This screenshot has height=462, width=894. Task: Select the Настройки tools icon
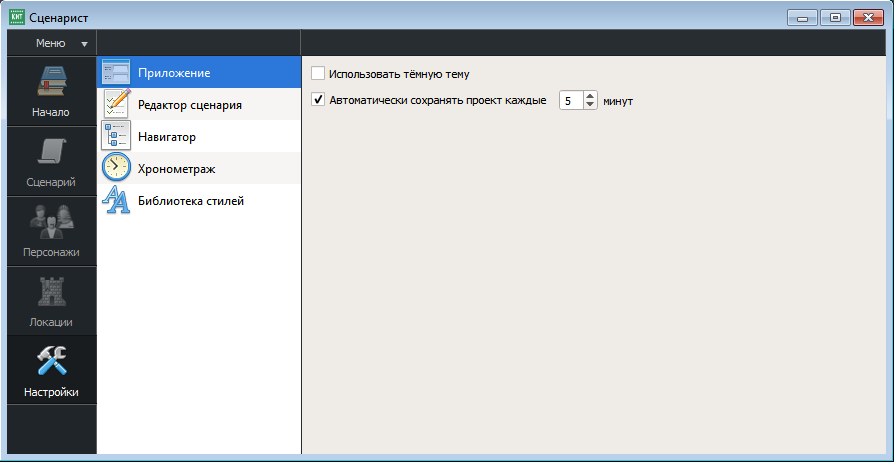[x=51, y=362]
